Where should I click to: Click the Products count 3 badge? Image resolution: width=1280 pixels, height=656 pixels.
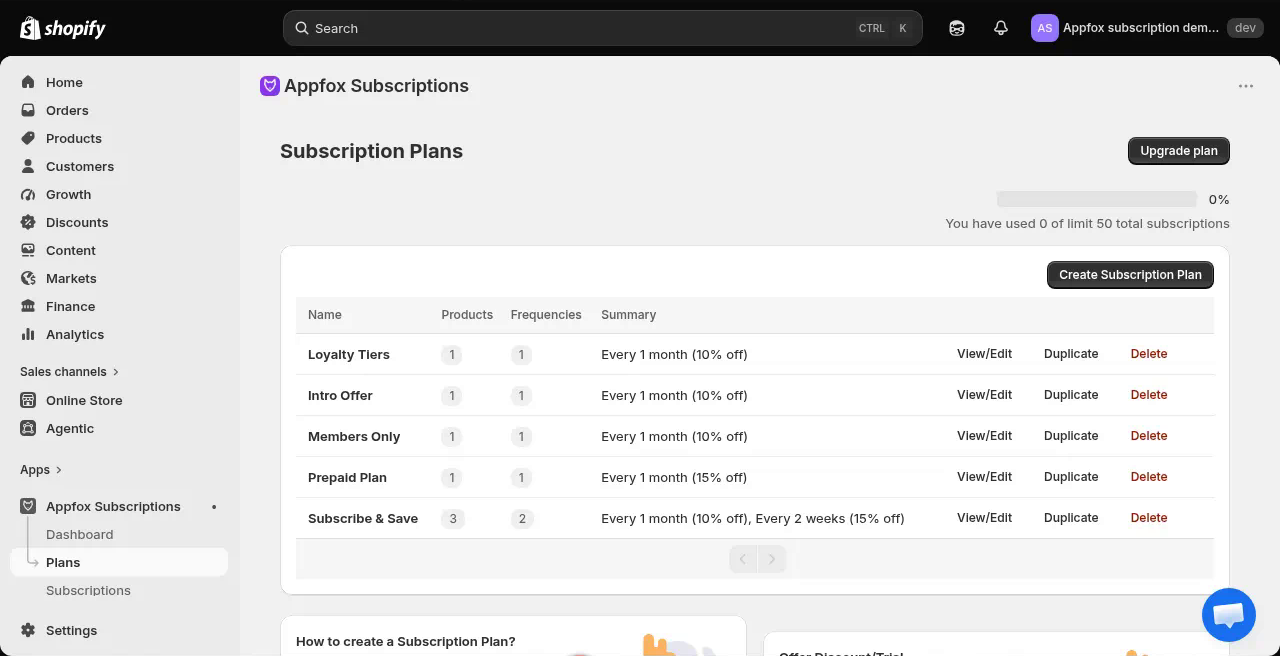click(453, 519)
